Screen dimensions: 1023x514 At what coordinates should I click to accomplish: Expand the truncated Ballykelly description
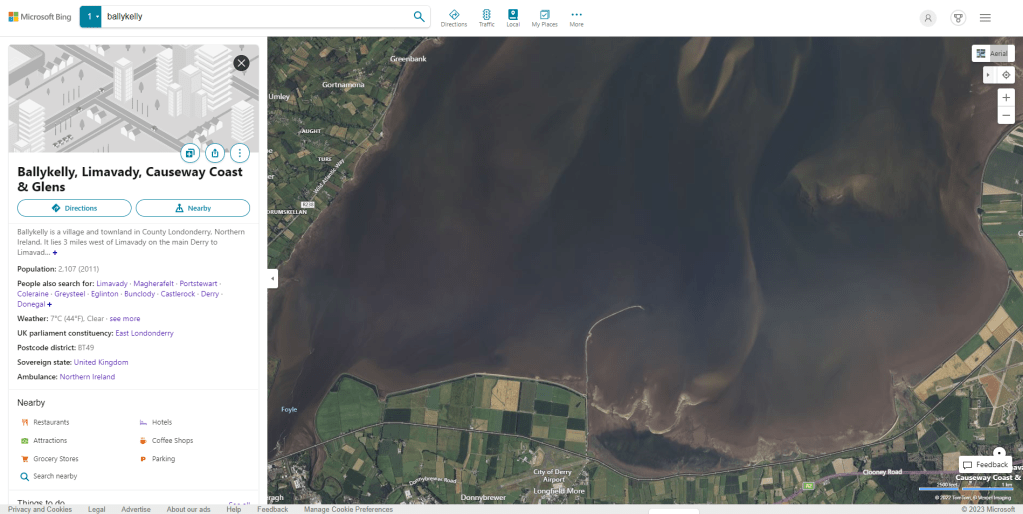pyautogui.click(x=55, y=253)
